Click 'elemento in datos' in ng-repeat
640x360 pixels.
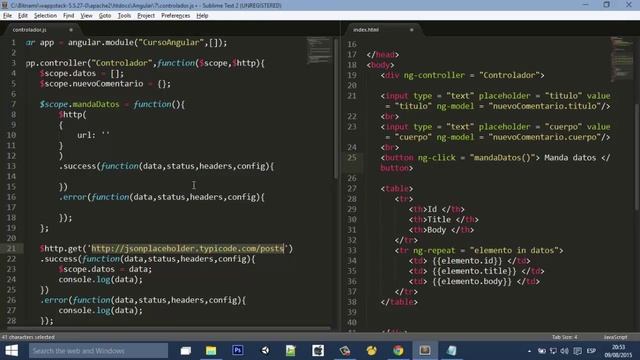click(514, 250)
